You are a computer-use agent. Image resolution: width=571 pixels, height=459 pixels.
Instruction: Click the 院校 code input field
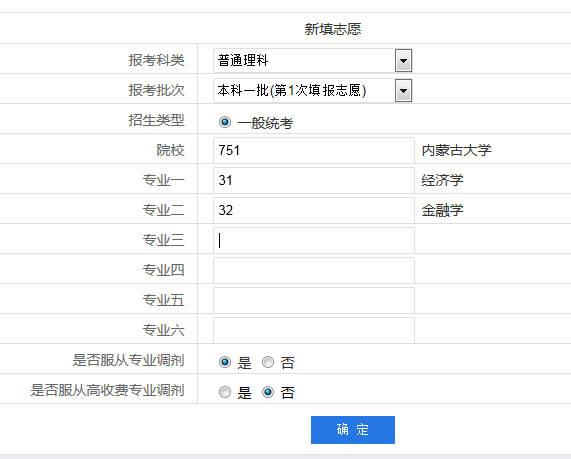pyautogui.click(x=314, y=150)
